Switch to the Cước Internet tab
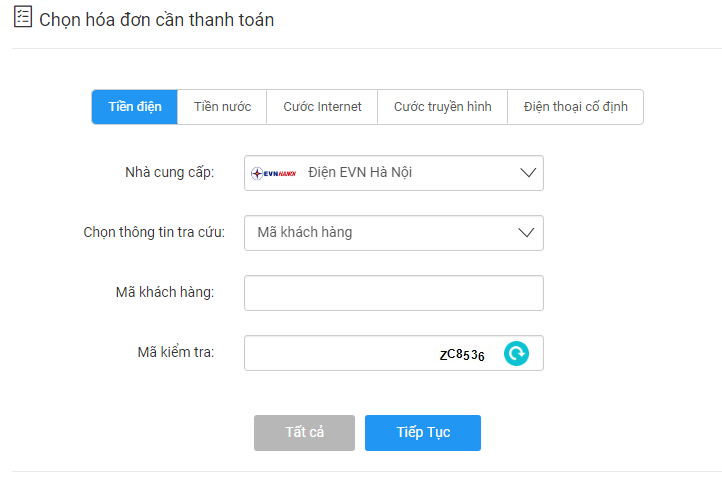Screen dimensions: 722x479 [x=322, y=107]
